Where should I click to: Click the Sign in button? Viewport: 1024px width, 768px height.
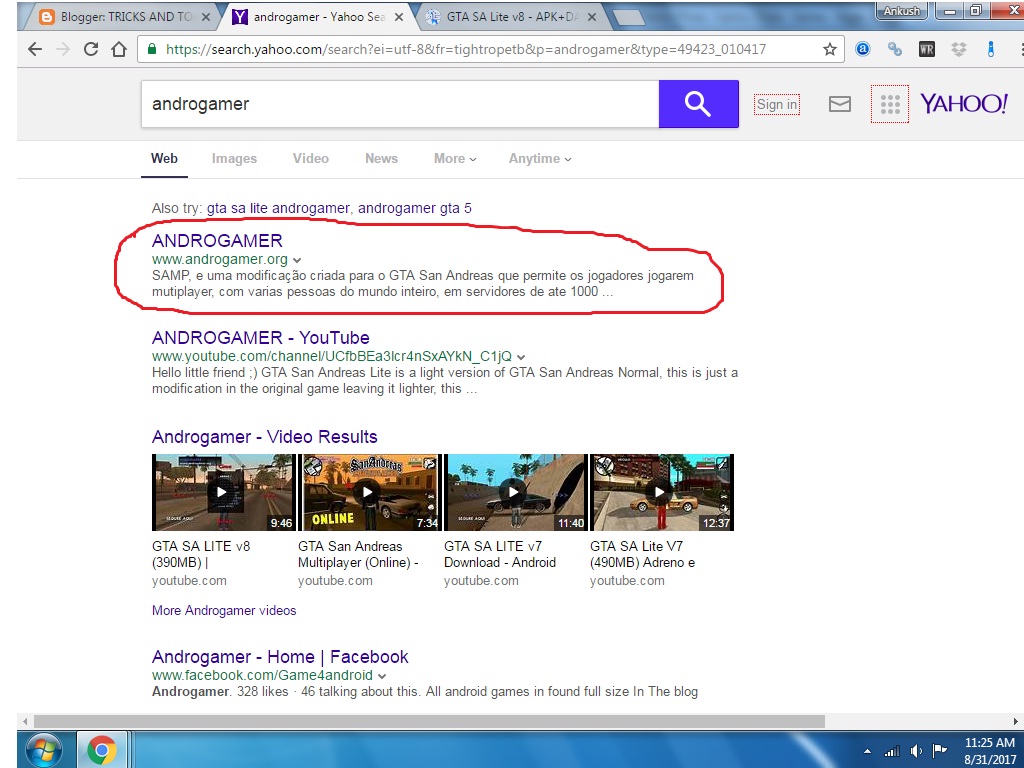point(776,104)
